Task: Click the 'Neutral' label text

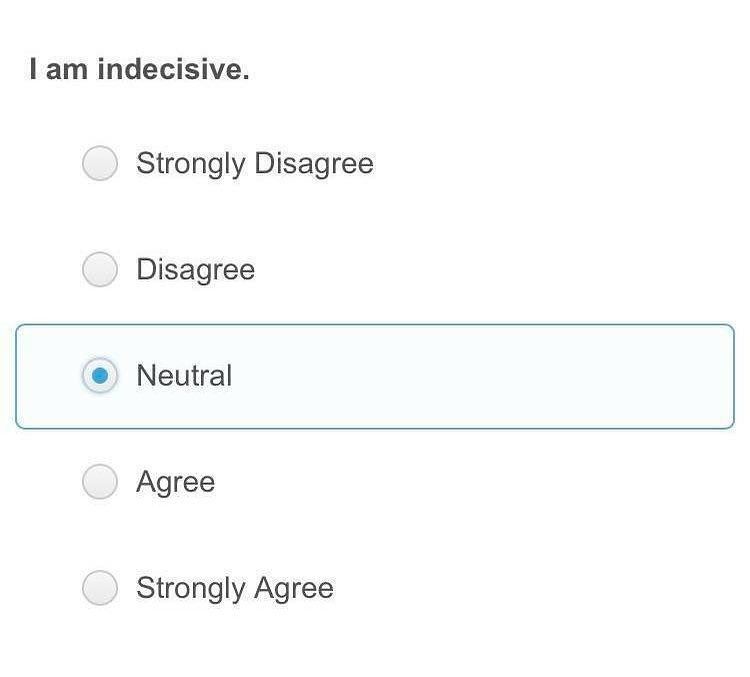Action: (x=184, y=376)
